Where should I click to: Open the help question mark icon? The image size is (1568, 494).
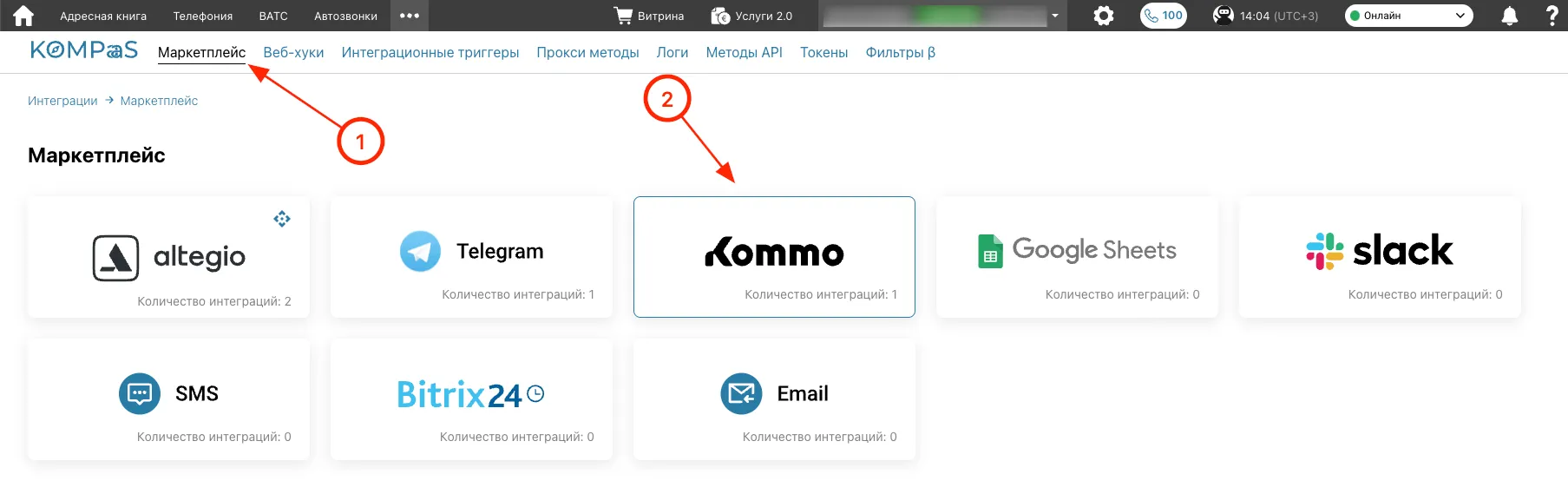tap(1552, 16)
